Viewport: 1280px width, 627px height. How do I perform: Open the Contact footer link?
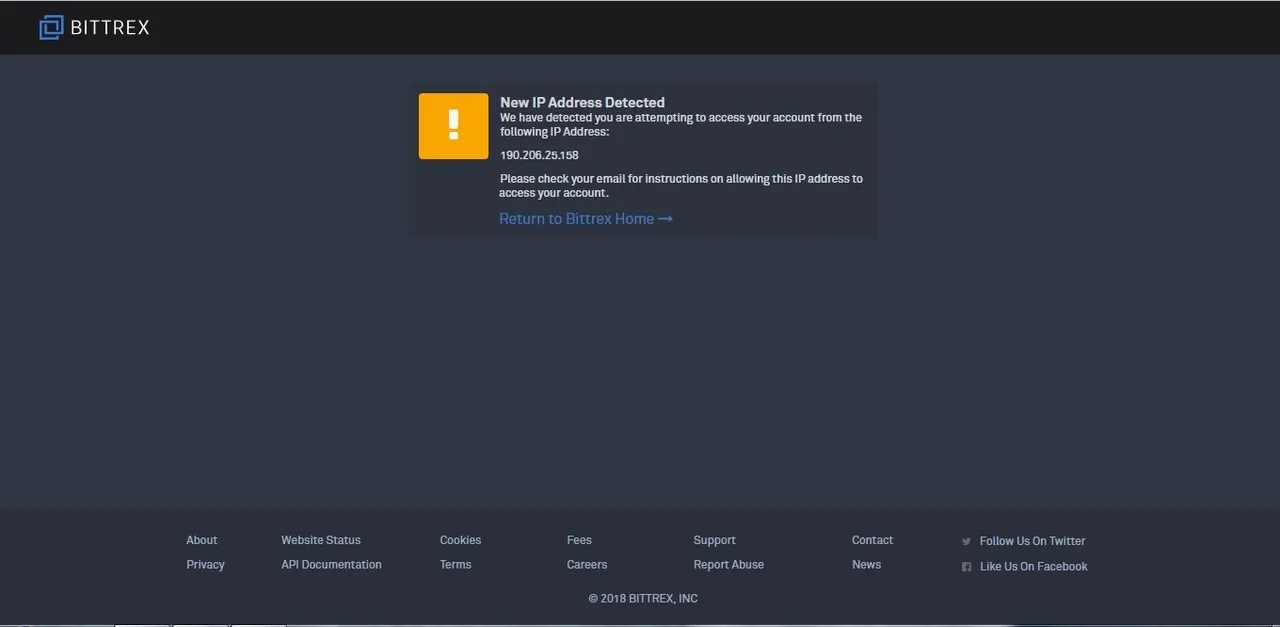pos(872,540)
